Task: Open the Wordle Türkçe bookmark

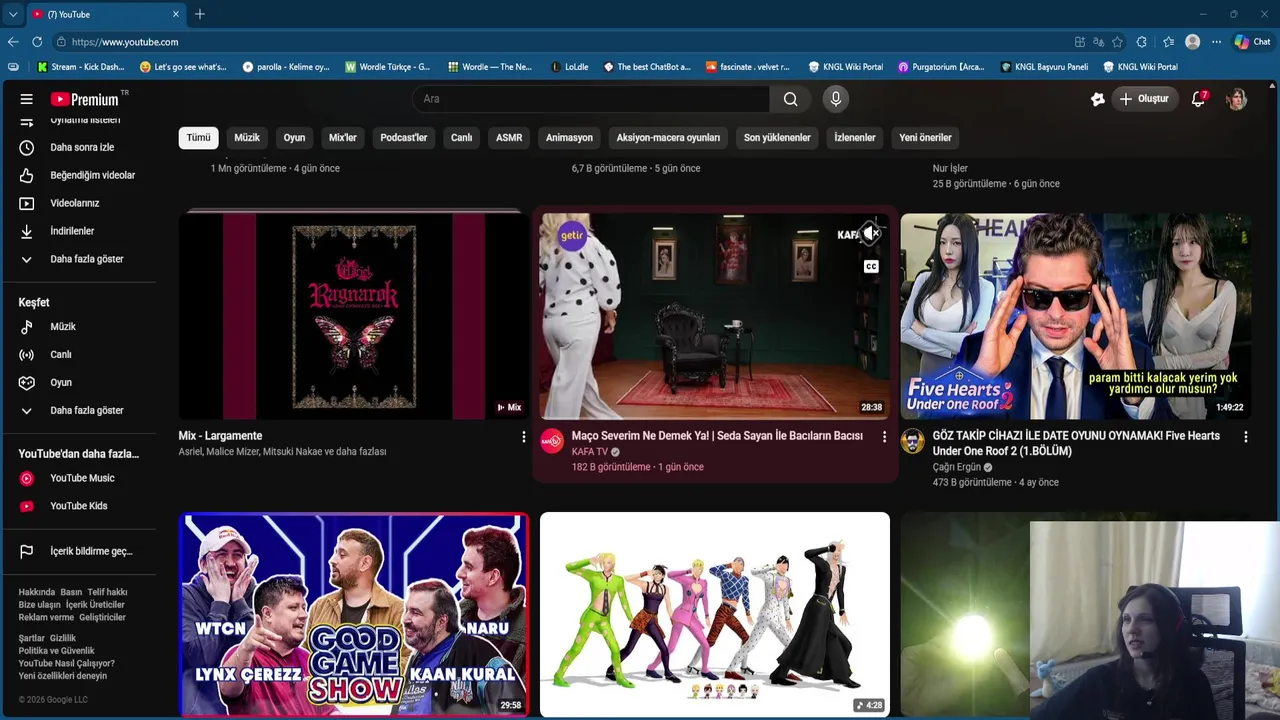Action: [387, 67]
